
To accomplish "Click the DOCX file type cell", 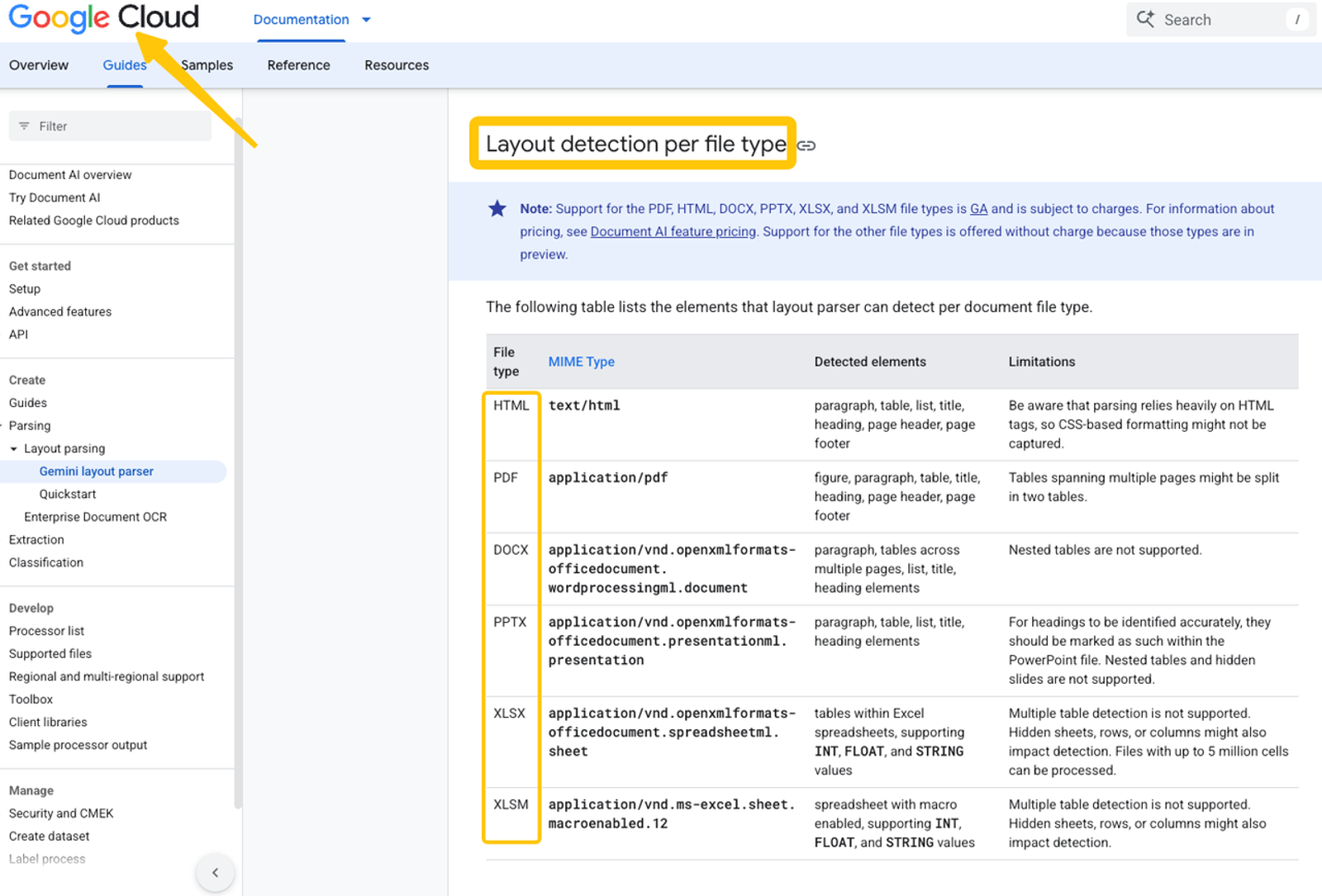I will pos(511,550).
